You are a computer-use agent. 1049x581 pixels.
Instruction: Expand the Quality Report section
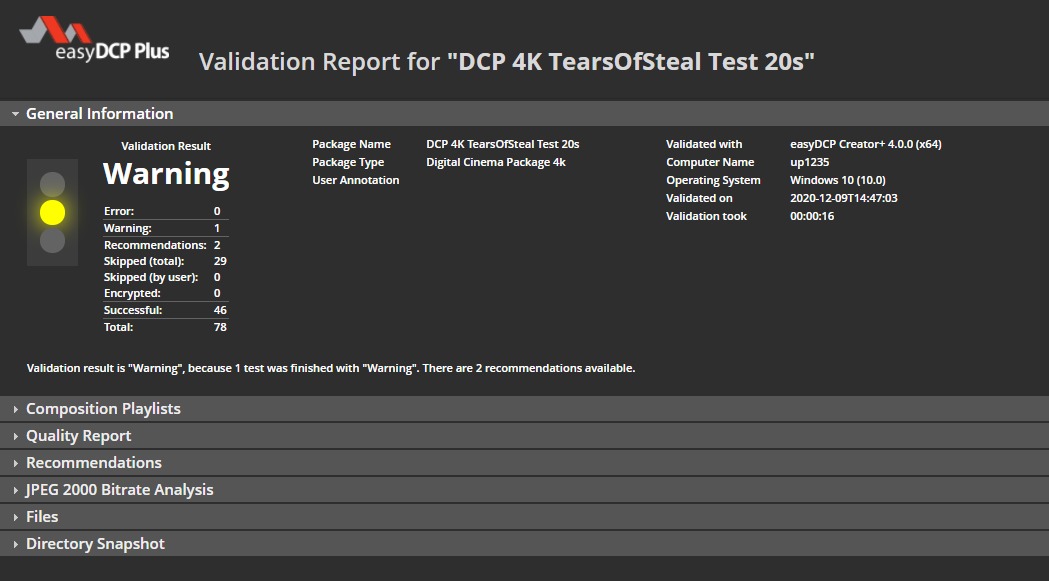click(x=78, y=436)
